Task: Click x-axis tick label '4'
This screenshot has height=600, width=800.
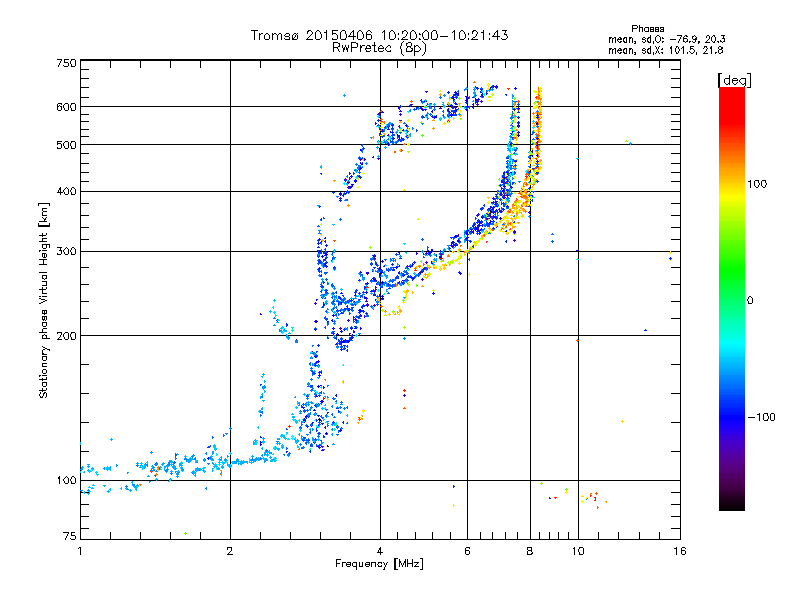Action: tap(380, 551)
